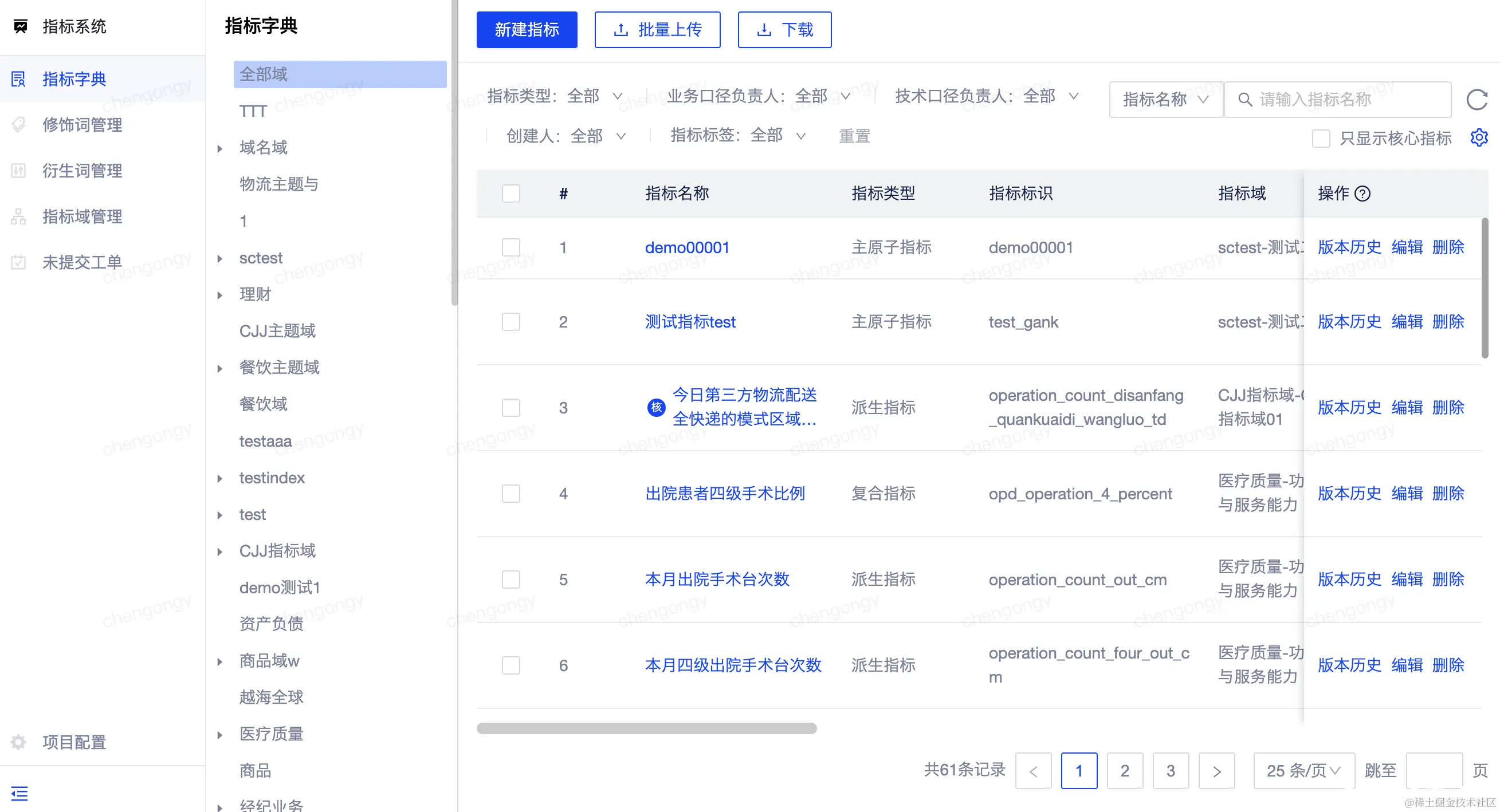Enable 只显示核心指标 checkbox
This screenshot has width=1500, height=812.
click(1322, 138)
